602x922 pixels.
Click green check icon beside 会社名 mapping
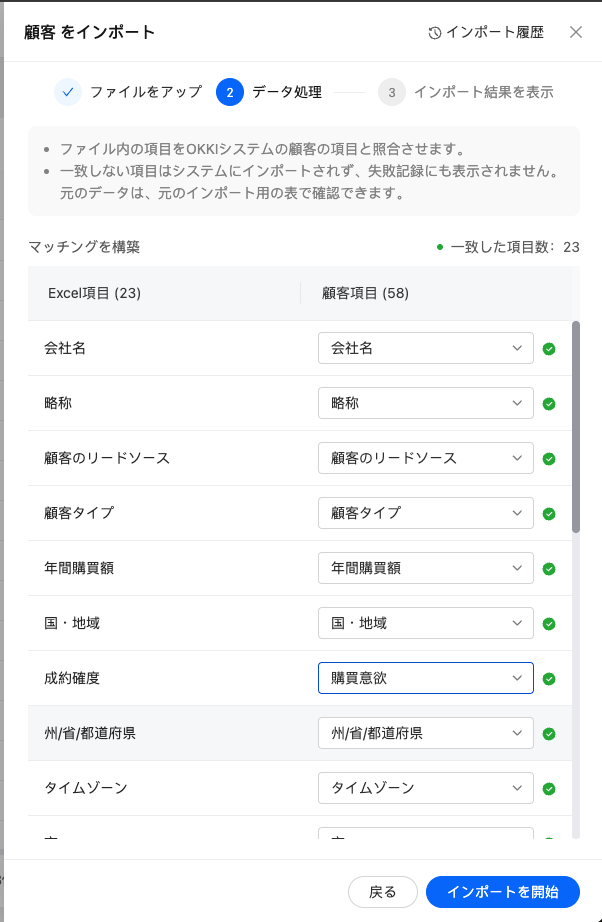click(549, 349)
